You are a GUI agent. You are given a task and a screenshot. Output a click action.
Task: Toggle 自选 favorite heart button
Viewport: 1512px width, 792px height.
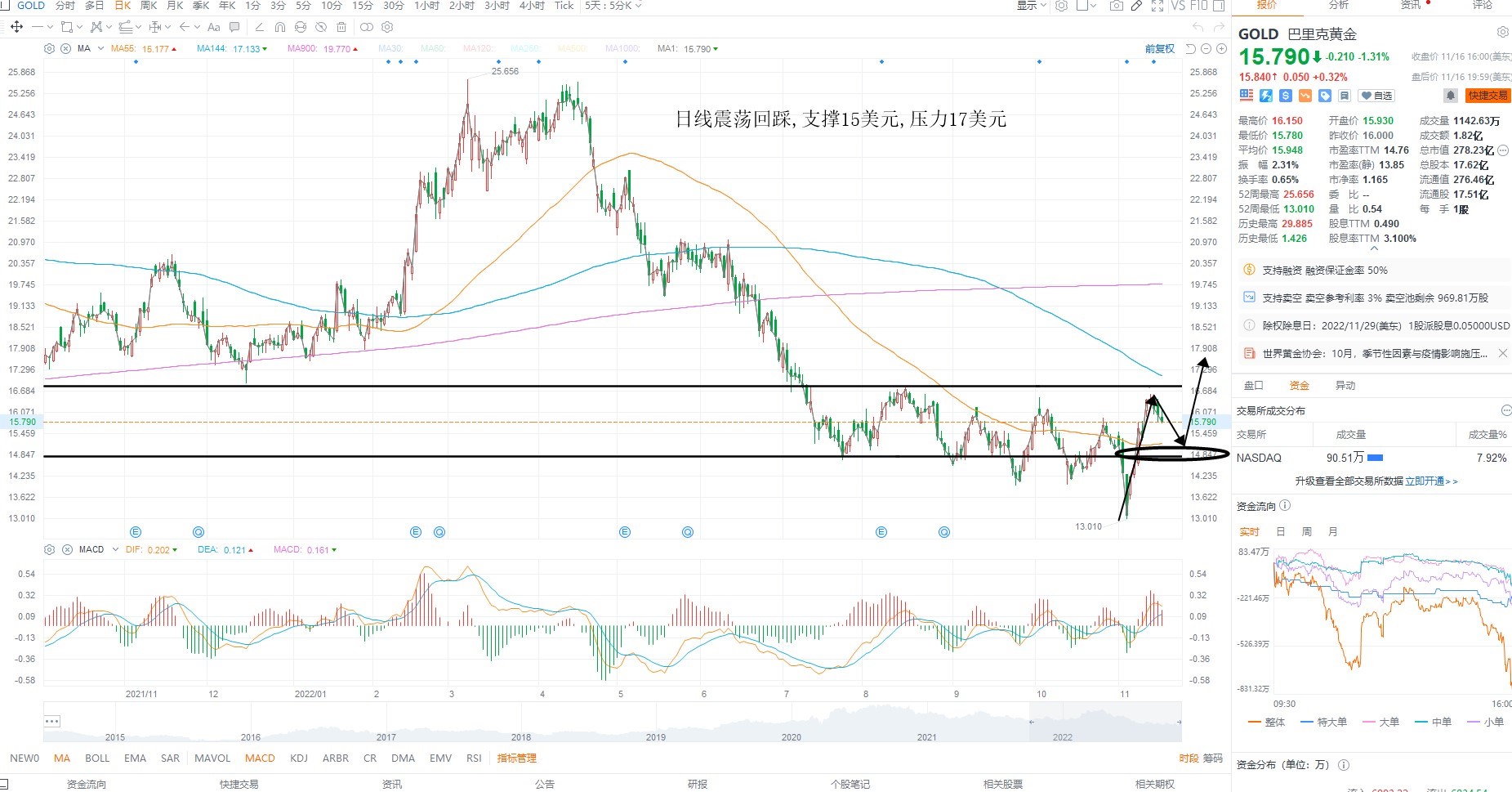tap(1376, 96)
